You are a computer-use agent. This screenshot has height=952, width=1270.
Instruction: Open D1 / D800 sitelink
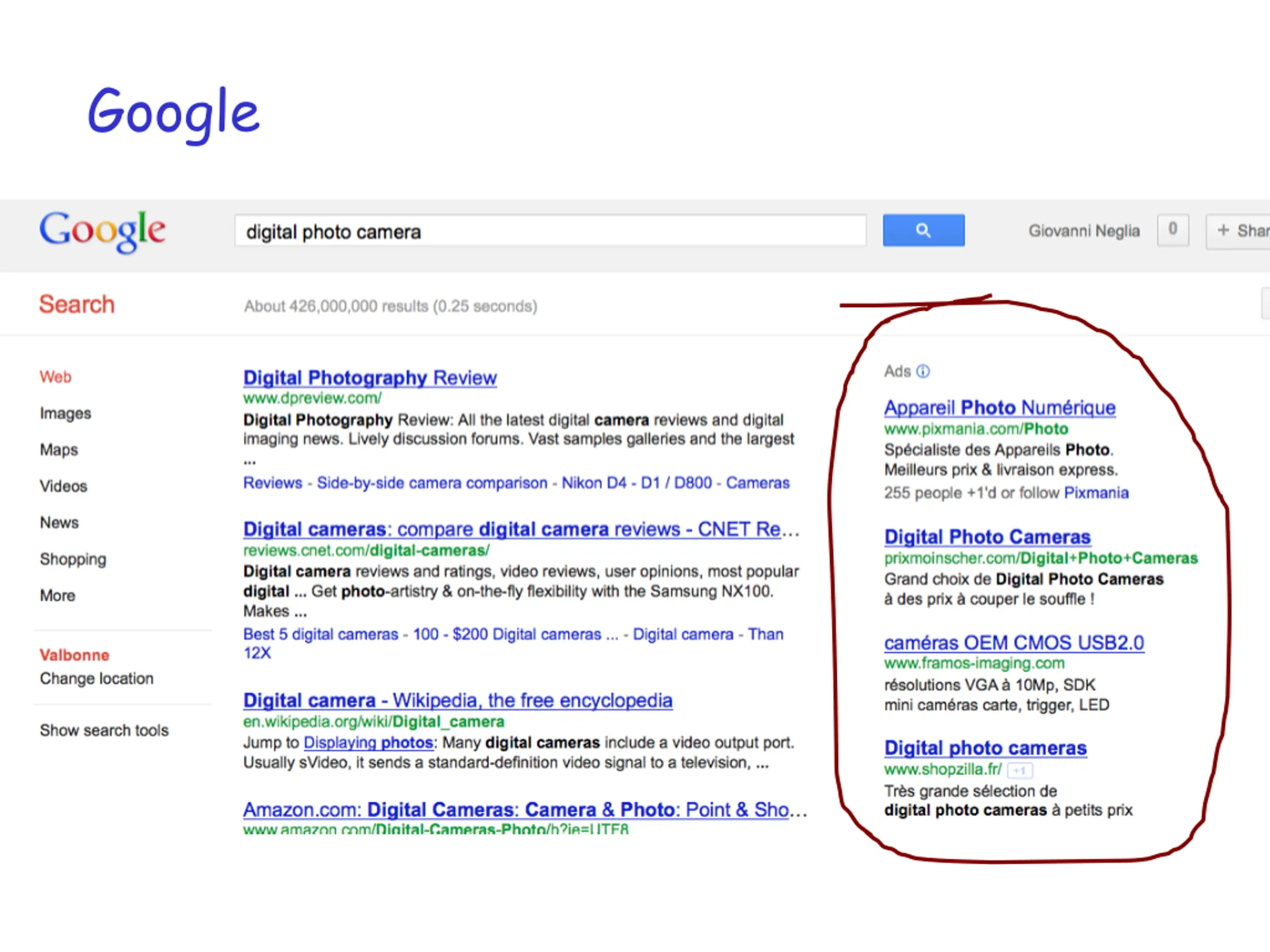[x=676, y=483]
